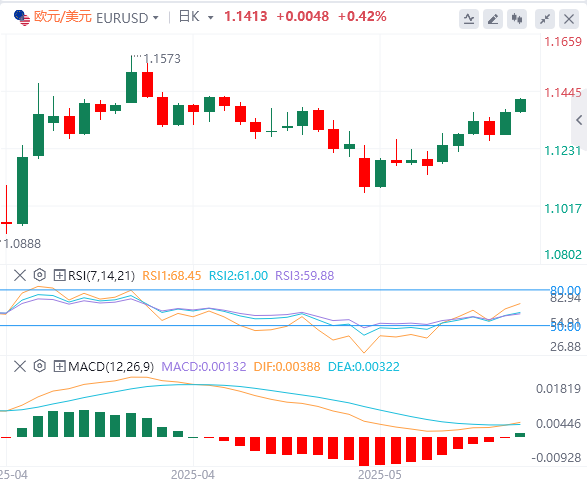Remove the RSI indicator panel
Image resolution: width=587 pixels, height=488 pixels.
pyautogui.click(x=19, y=275)
